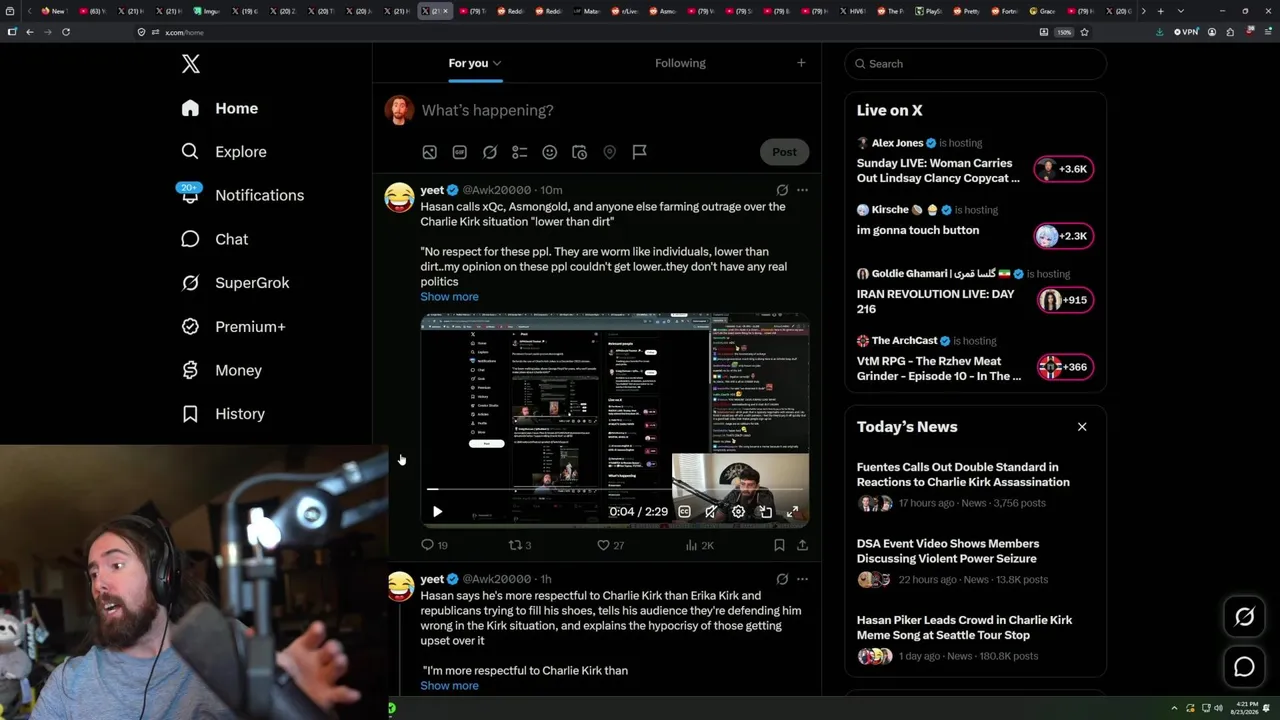Open more options on the 1h post
The image size is (1280, 720).
[x=802, y=579]
